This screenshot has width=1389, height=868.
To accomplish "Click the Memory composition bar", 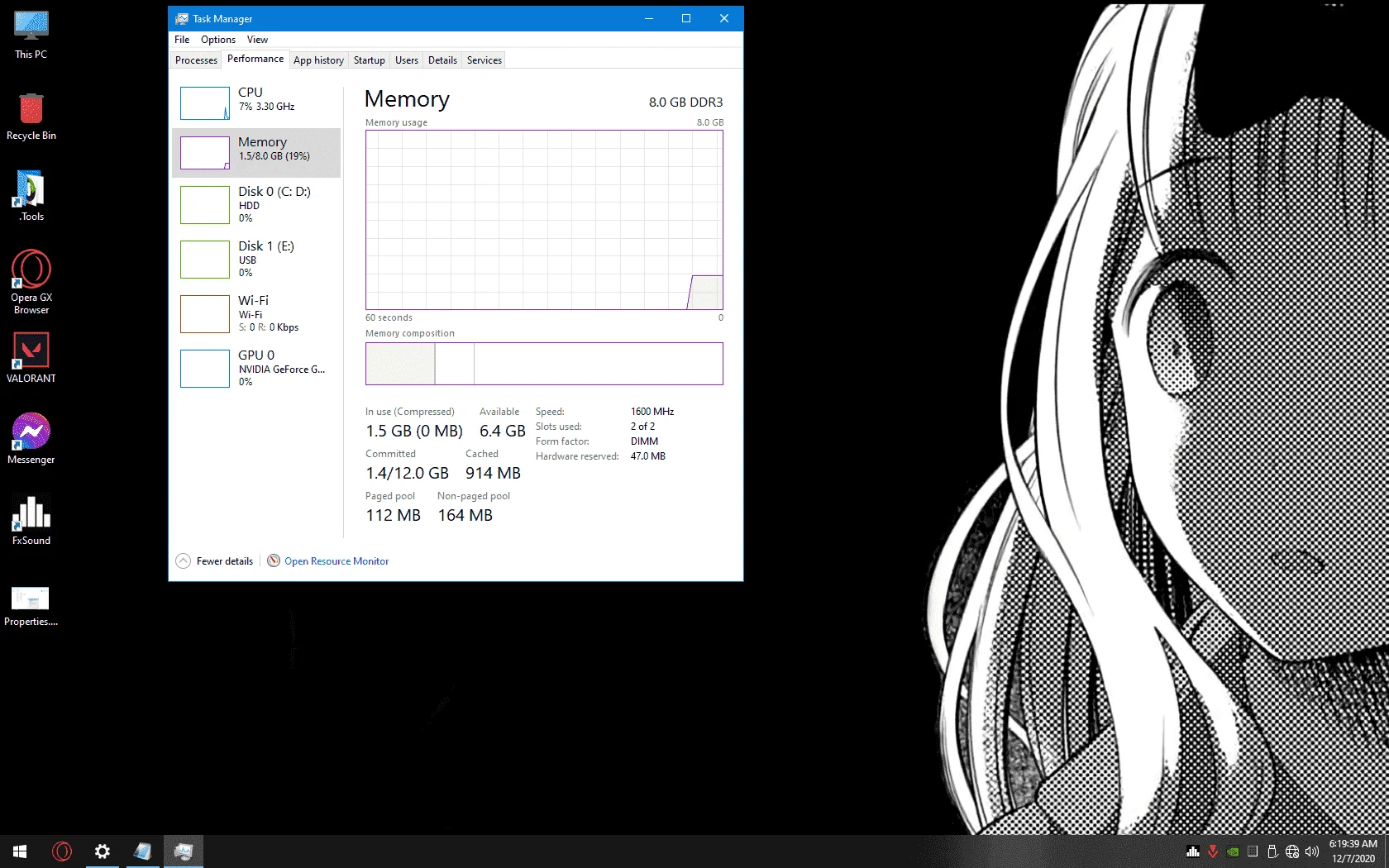I will (x=544, y=364).
